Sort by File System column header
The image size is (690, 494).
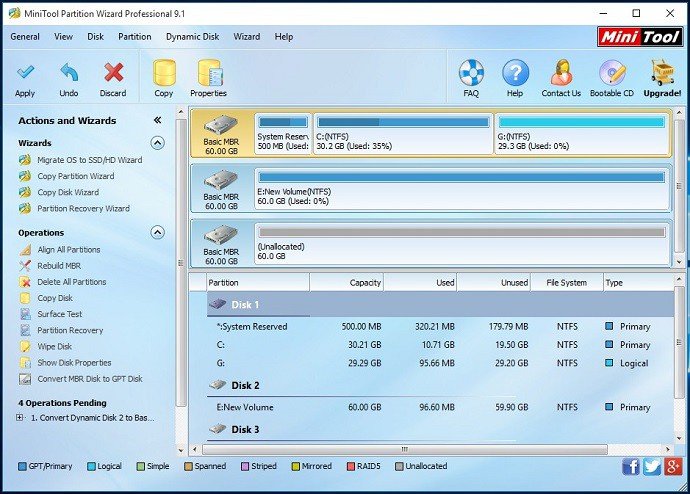pos(567,282)
